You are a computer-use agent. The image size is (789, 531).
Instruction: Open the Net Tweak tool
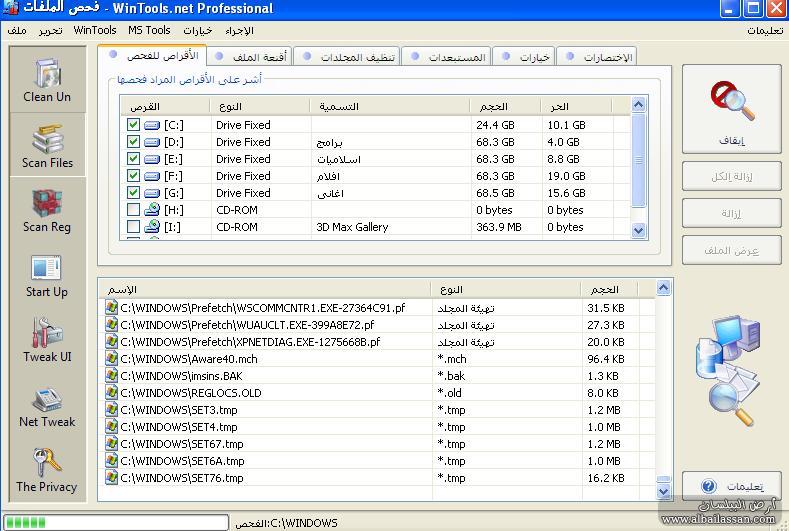(47, 400)
